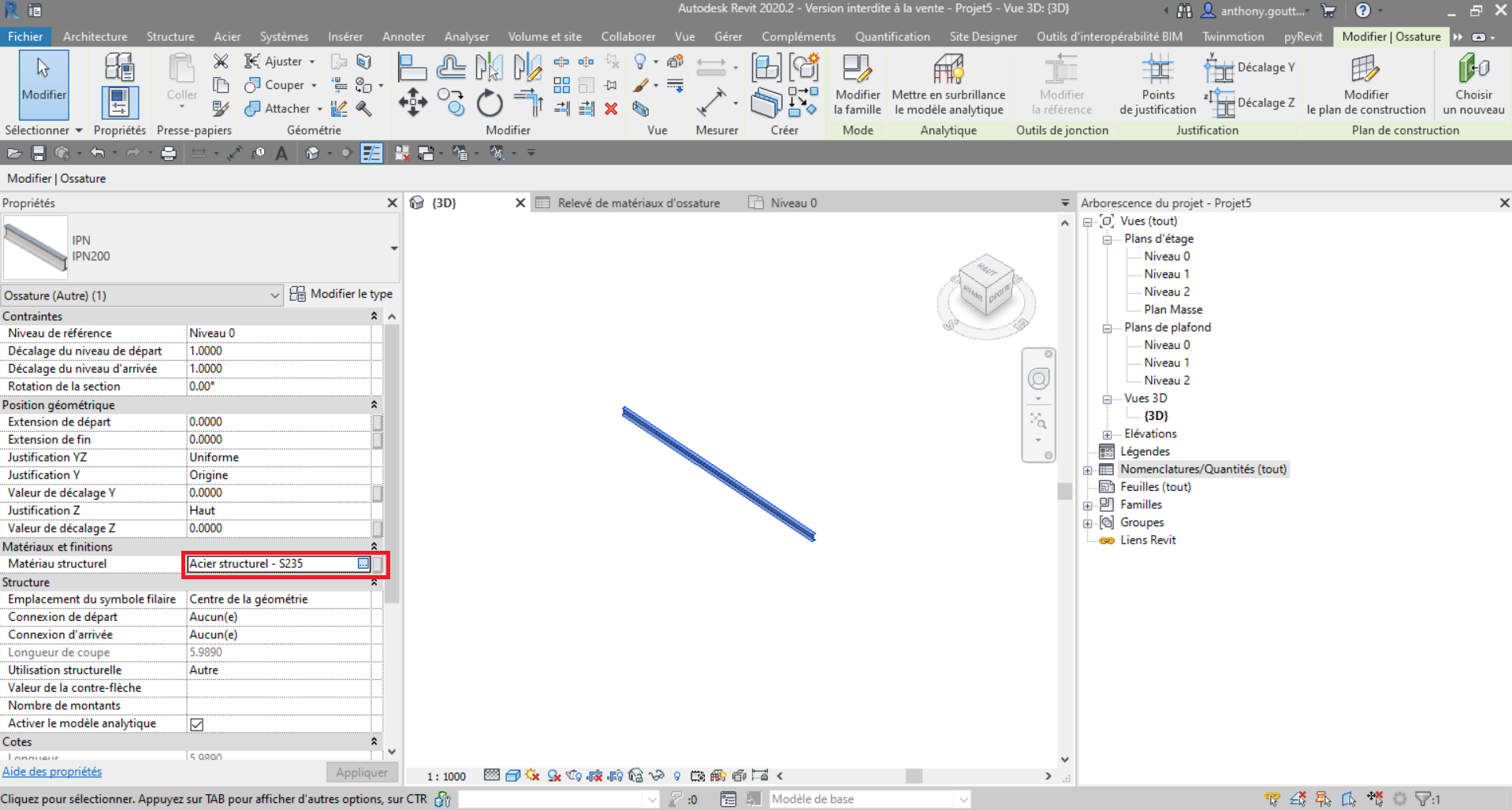
Task: Click the Points de justification tool
Action: pos(1157,71)
